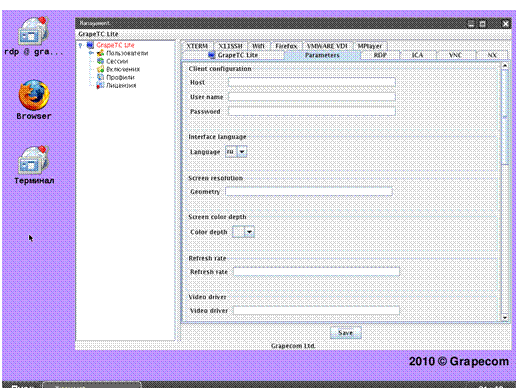
Task: Switch to the XTERM tab
Action: tap(197, 46)
